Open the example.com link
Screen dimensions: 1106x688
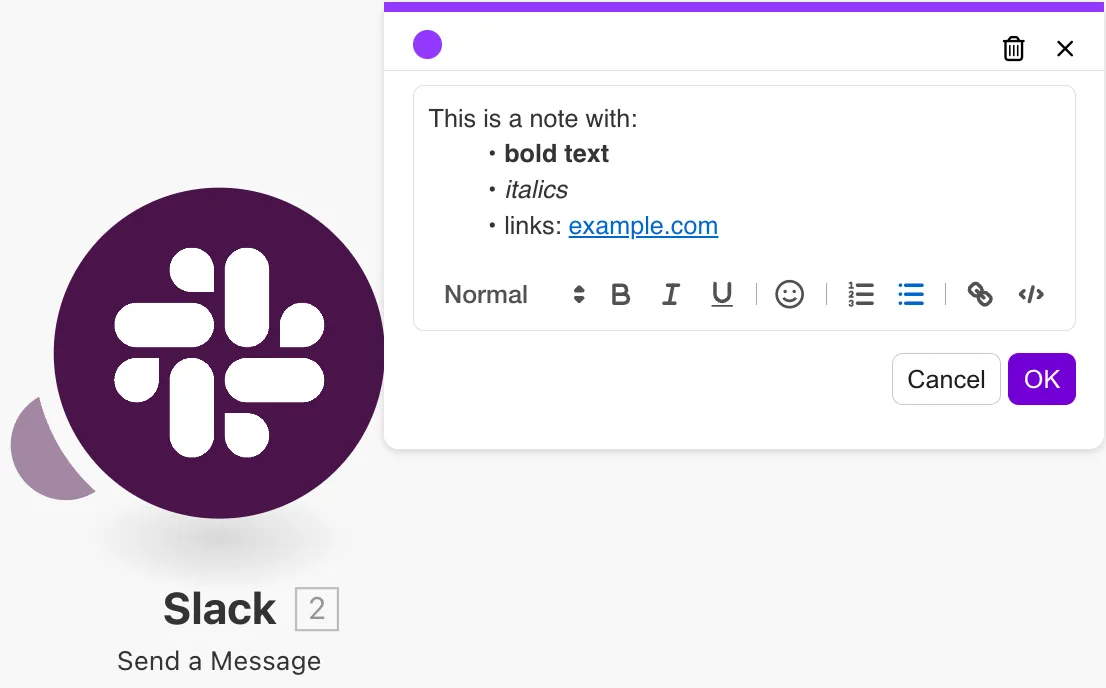tap(643, 226)
